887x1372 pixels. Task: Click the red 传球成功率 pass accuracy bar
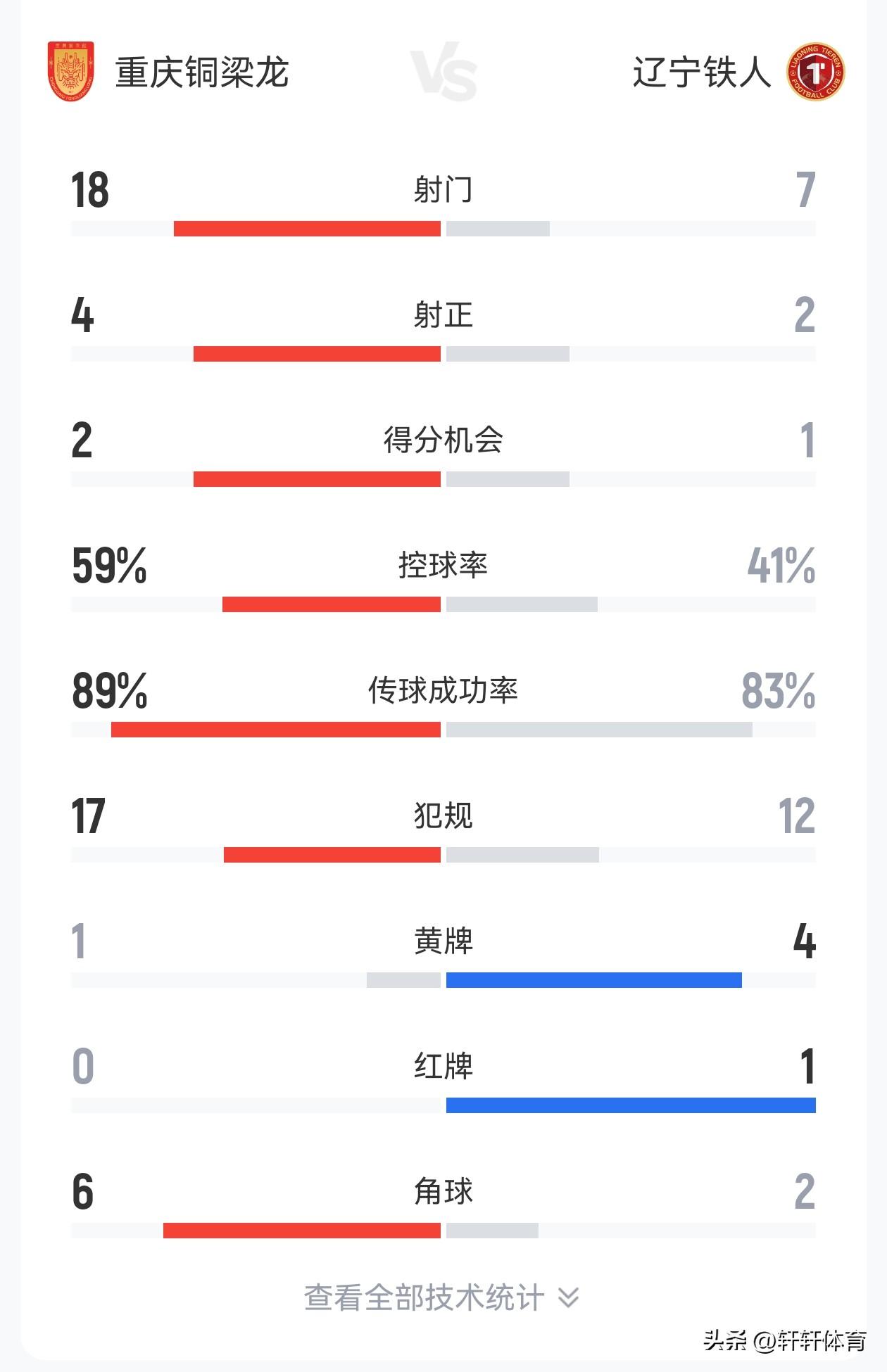276,730
